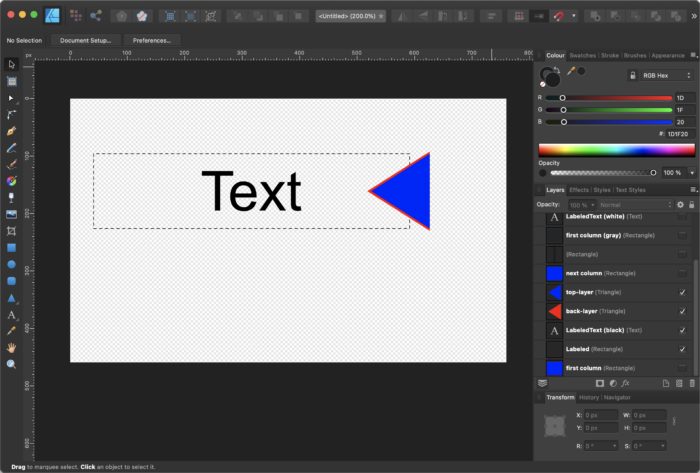Switch to the Appearance tab
Viewport: 700px width, 473px height.
668,56
